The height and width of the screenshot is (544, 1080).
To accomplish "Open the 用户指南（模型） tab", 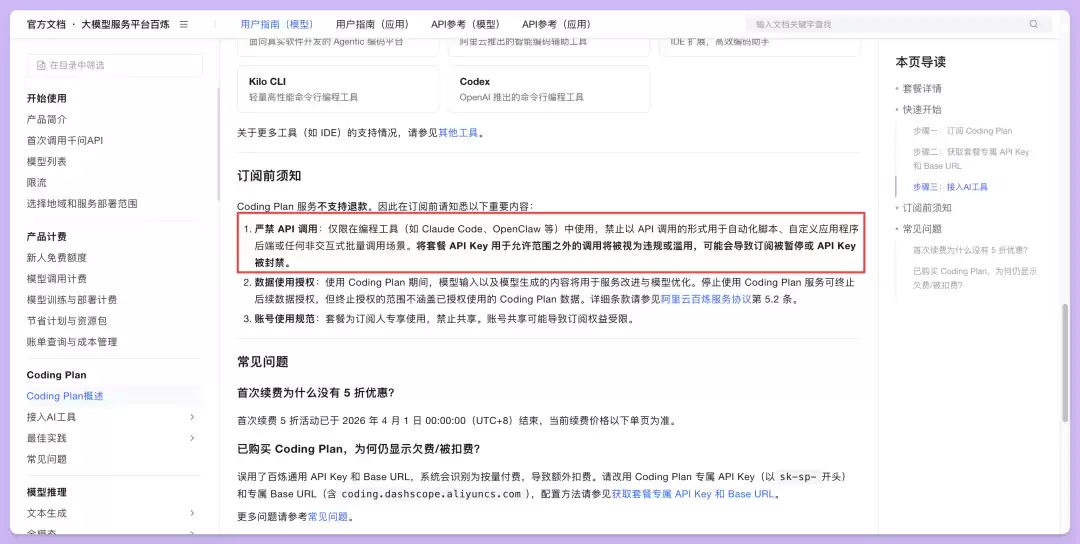I will (x=277, y=24).
